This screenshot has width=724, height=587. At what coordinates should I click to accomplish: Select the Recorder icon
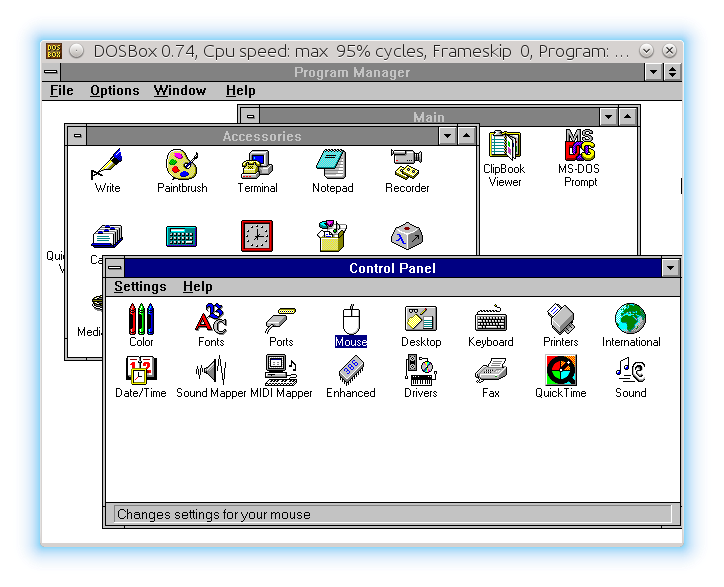point(407,171)
